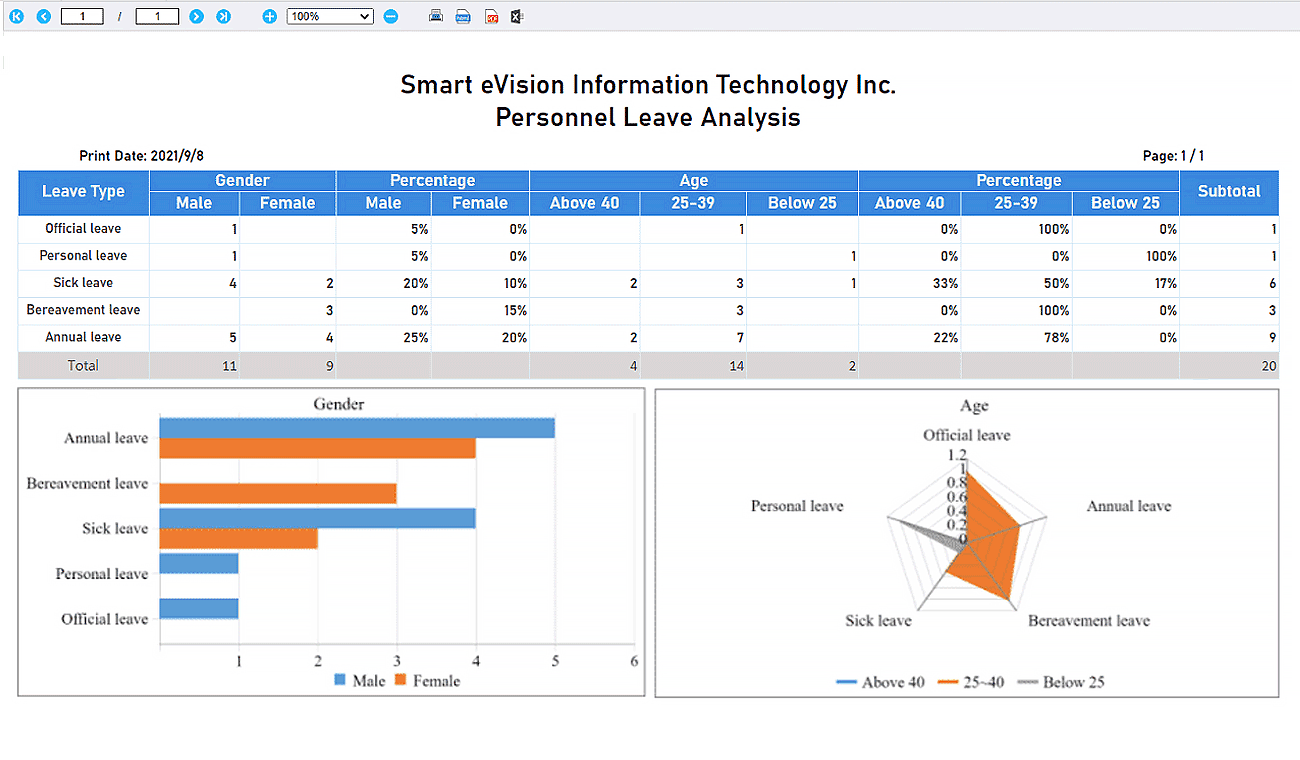The height and width of the screenshot is (760, 1300).
Task: Jump to the last page
Action: [x=223, y=16]
